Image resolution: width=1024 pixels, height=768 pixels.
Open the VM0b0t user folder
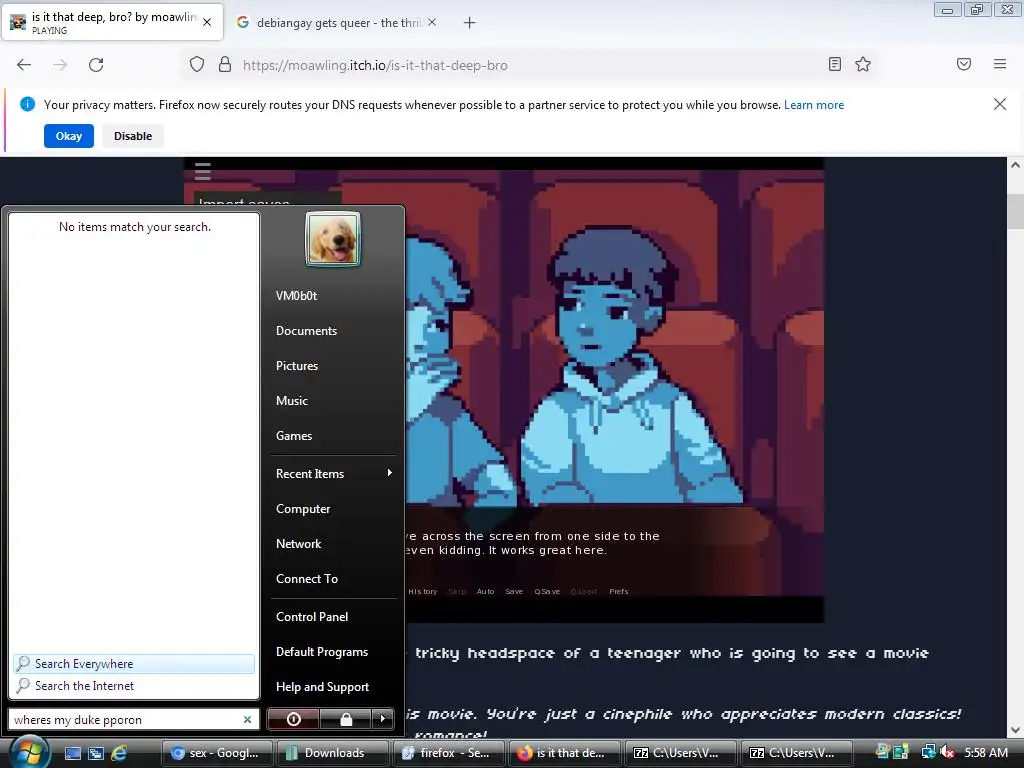pyautogui.click(x=296, y=296)
